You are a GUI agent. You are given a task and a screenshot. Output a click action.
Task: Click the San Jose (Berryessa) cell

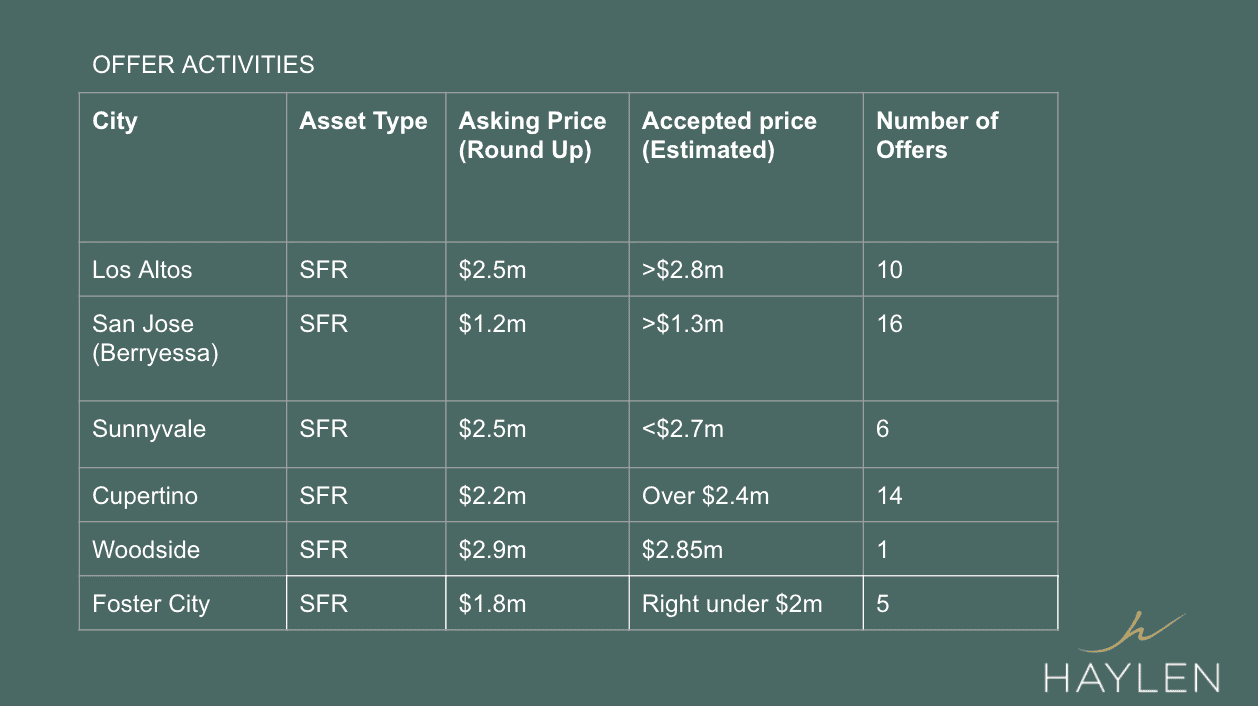(x=183, y=348)
